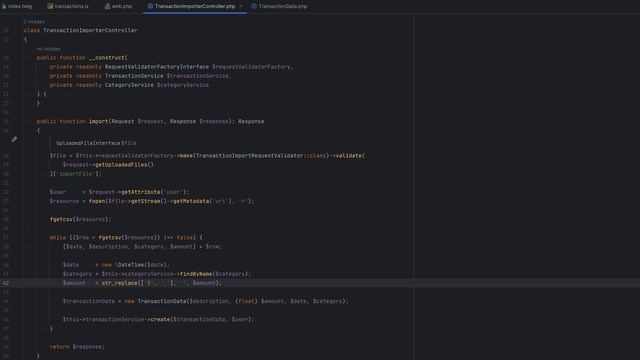Click the while keyword of the loop

click(58, 237)
